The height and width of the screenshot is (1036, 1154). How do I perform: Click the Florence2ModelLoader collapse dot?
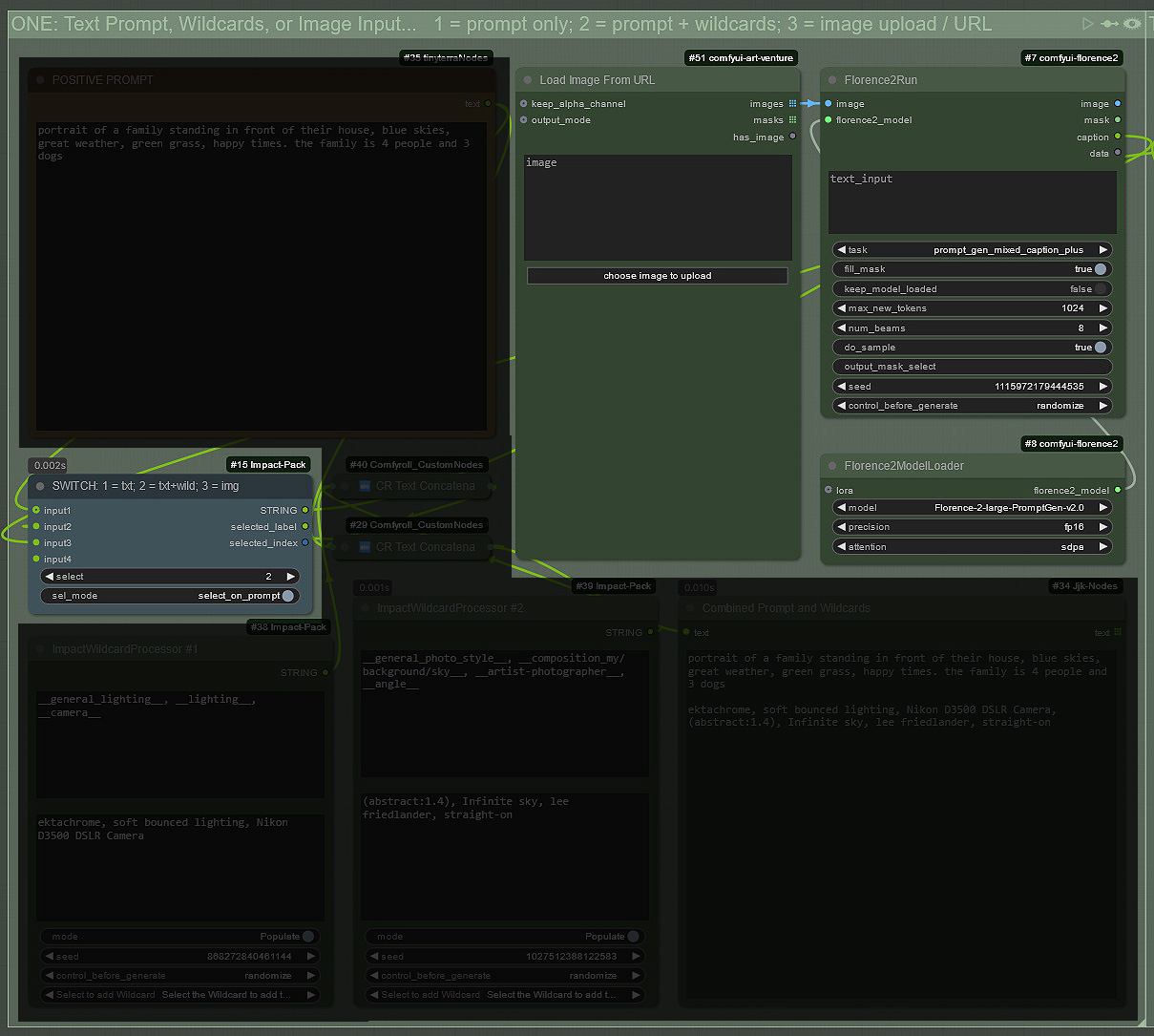pyautogui.click(x=831, y=466)
